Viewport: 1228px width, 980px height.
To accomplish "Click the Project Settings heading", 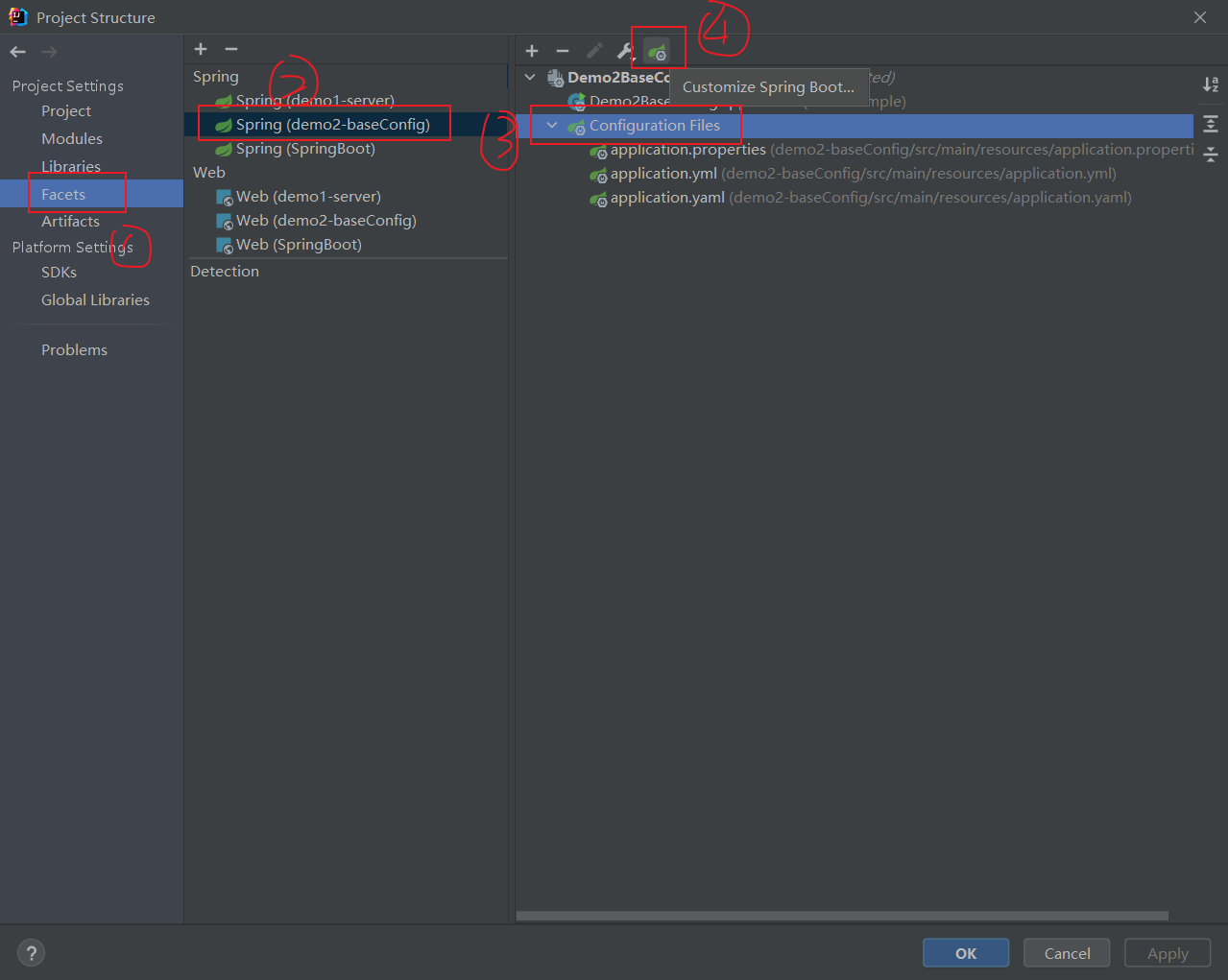I will coord(67,86).
